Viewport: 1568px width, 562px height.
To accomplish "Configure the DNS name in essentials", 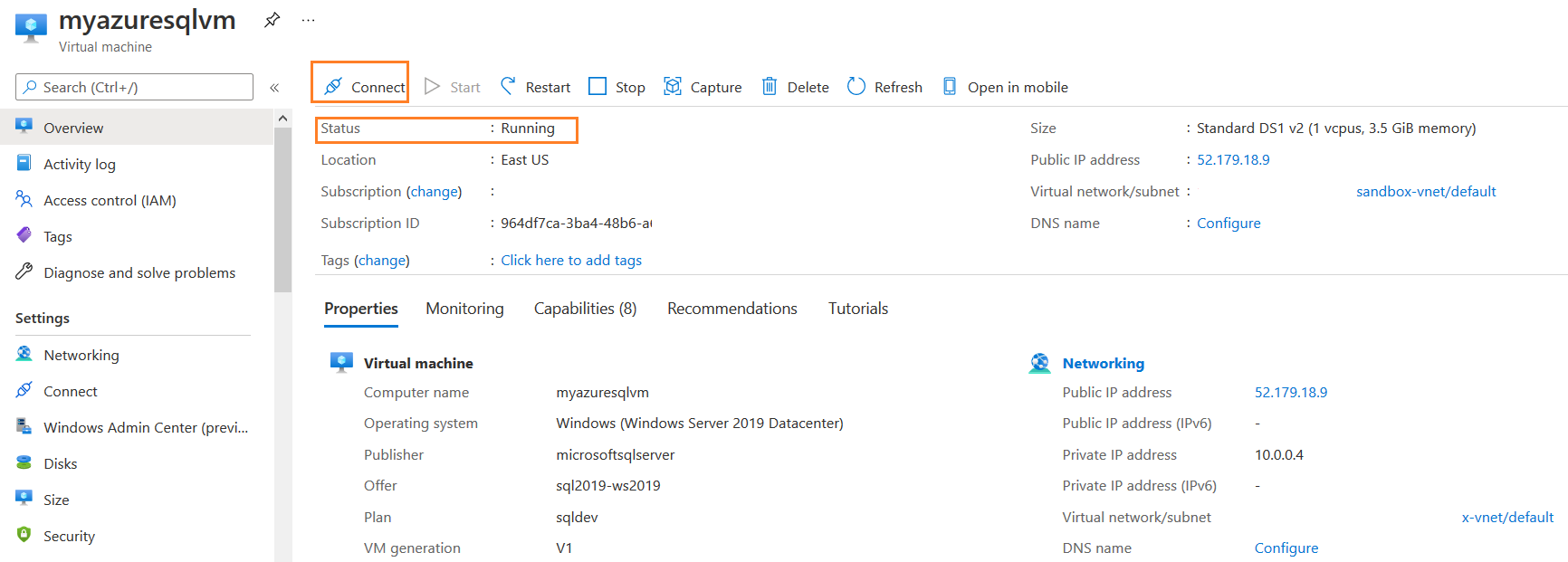I will coord(1229,224).
